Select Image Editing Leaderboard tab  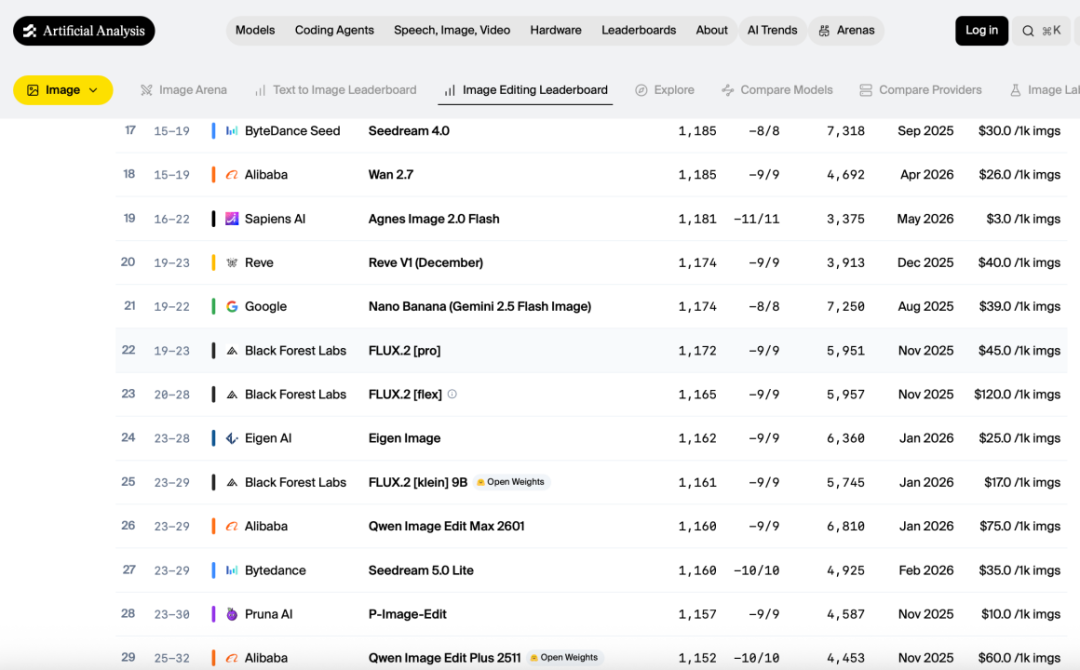[526, 90]
